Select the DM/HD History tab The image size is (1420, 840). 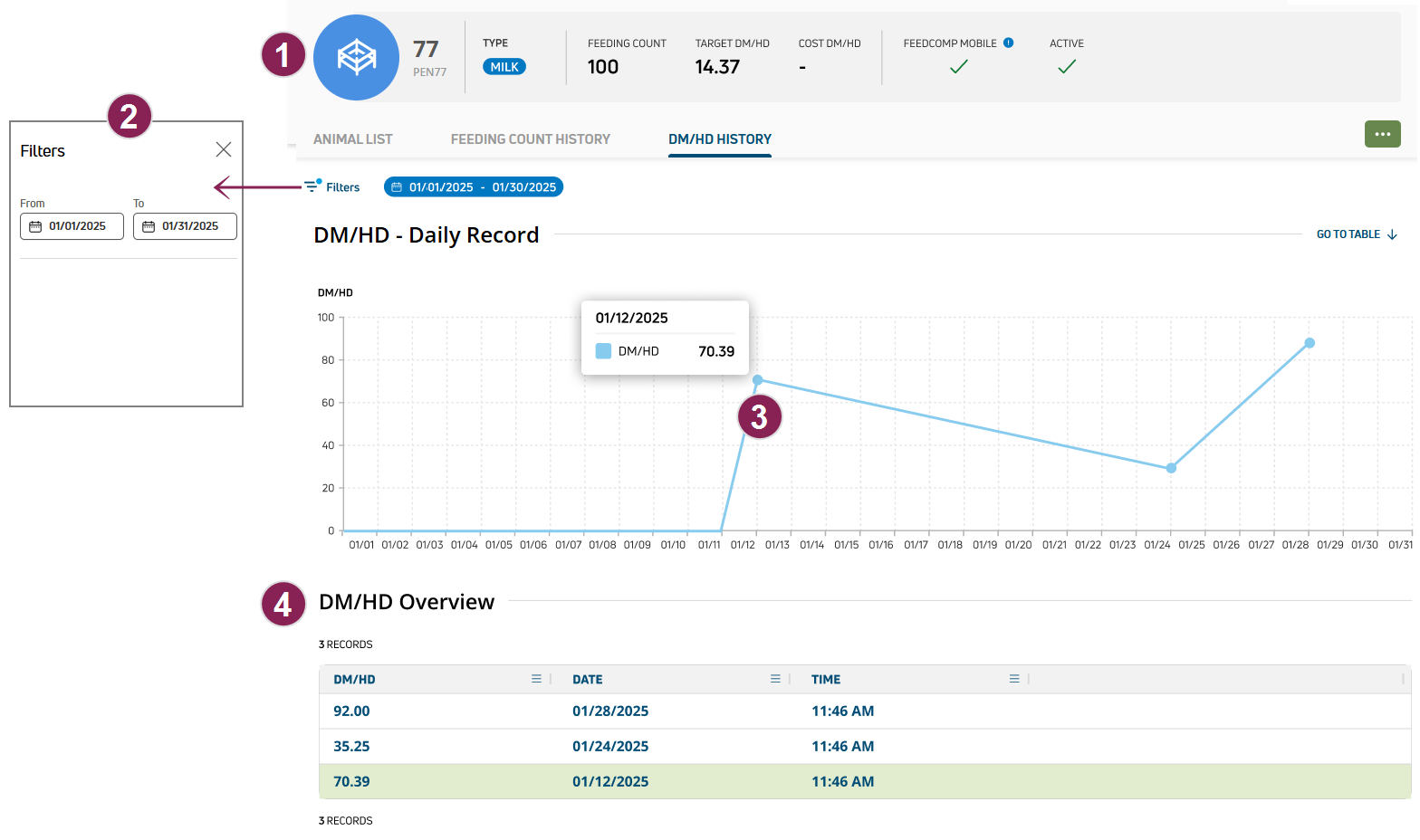tap(720, 139)
